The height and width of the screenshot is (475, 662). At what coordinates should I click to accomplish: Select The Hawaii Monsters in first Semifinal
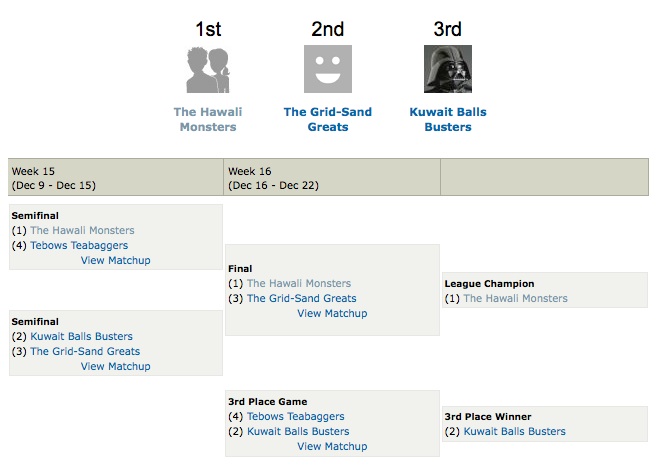pos(82,230)
